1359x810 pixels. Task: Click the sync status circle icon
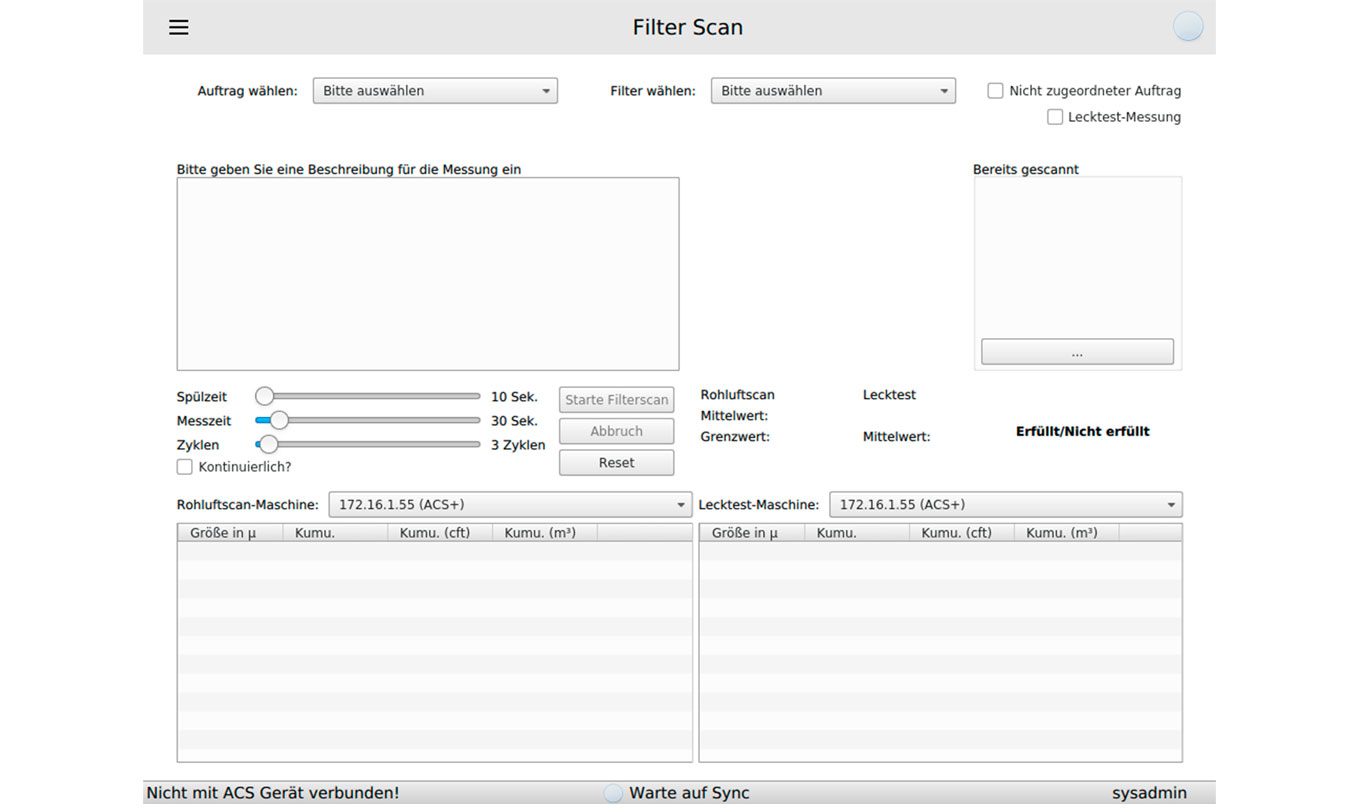tap(613, 793)
